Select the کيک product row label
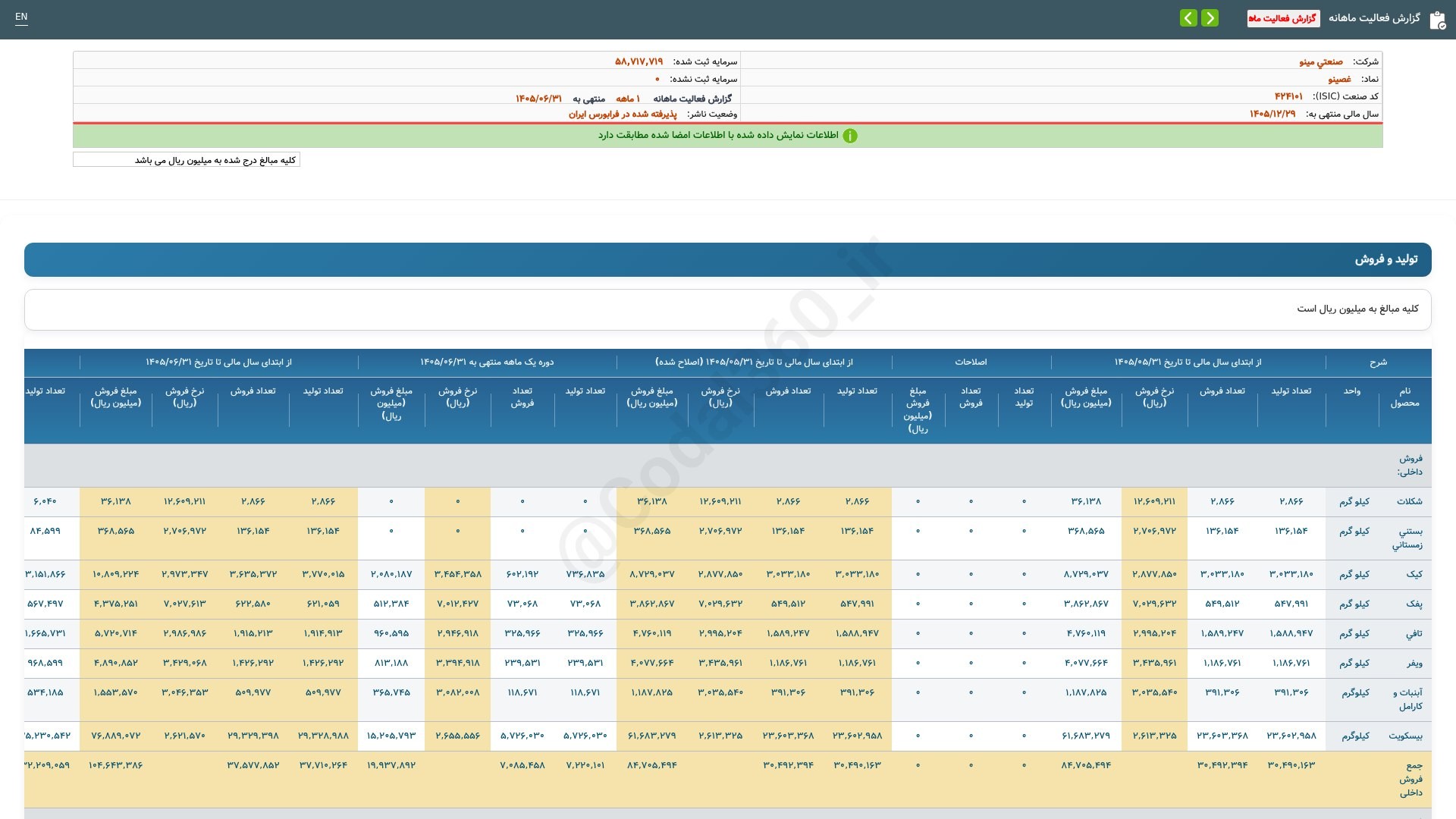1456x819 pixels. (x=1414, y=575)
